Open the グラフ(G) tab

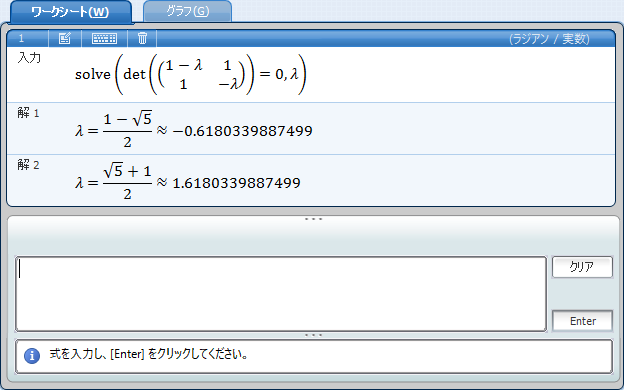coord(187,11)
